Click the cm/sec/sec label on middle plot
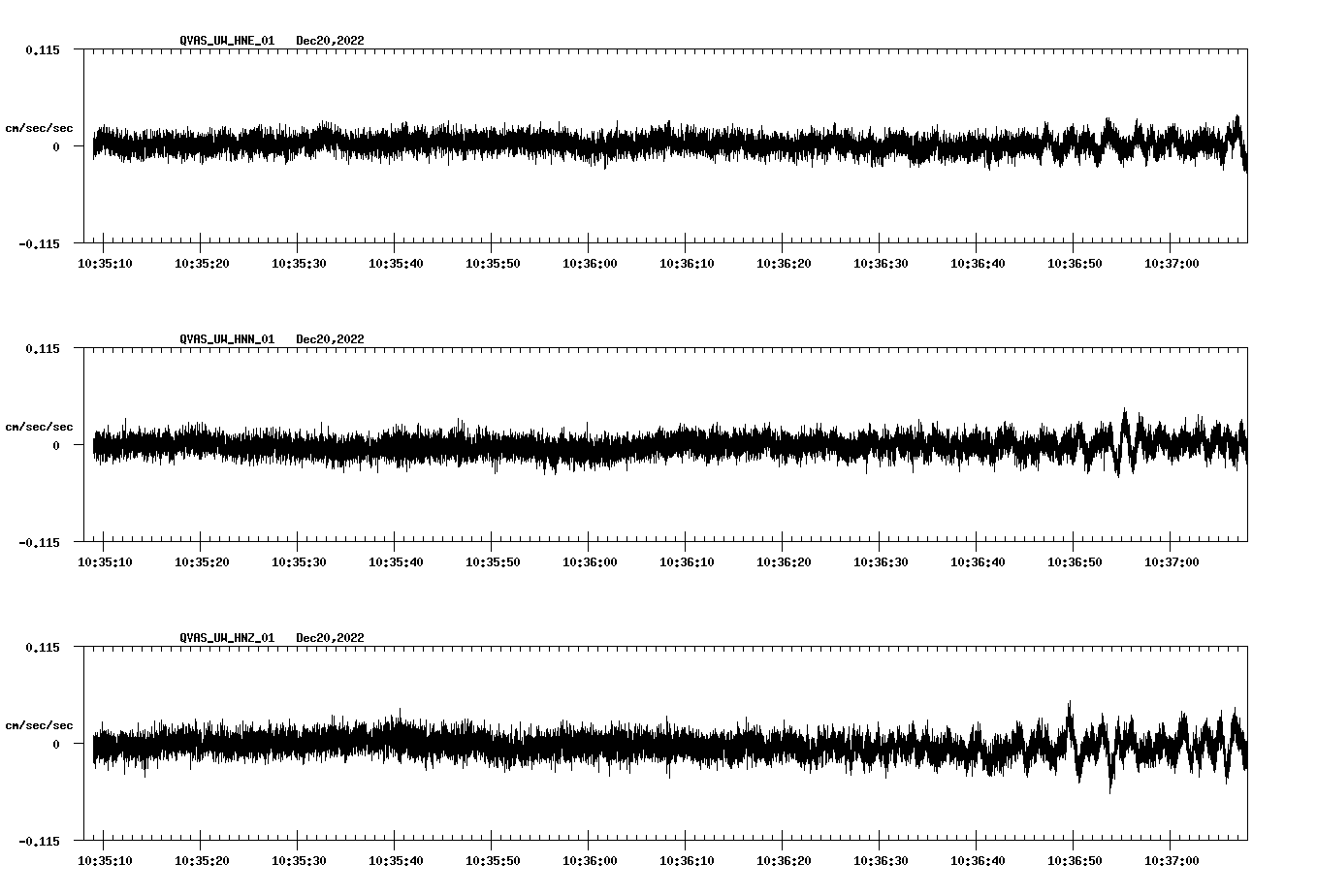 pyautogui.click(x=40, y=426)
